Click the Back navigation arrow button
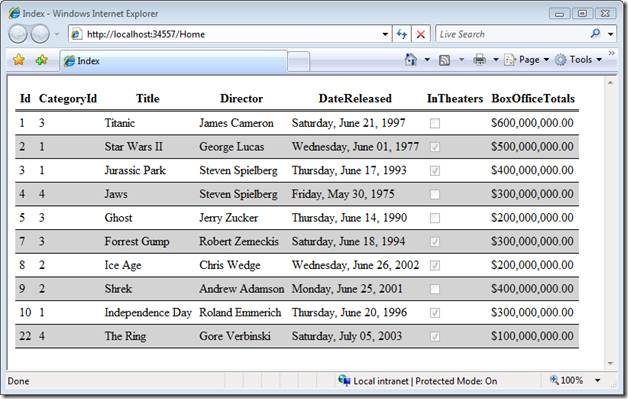This screenshot has width=628, height=399. click(18, 34)
